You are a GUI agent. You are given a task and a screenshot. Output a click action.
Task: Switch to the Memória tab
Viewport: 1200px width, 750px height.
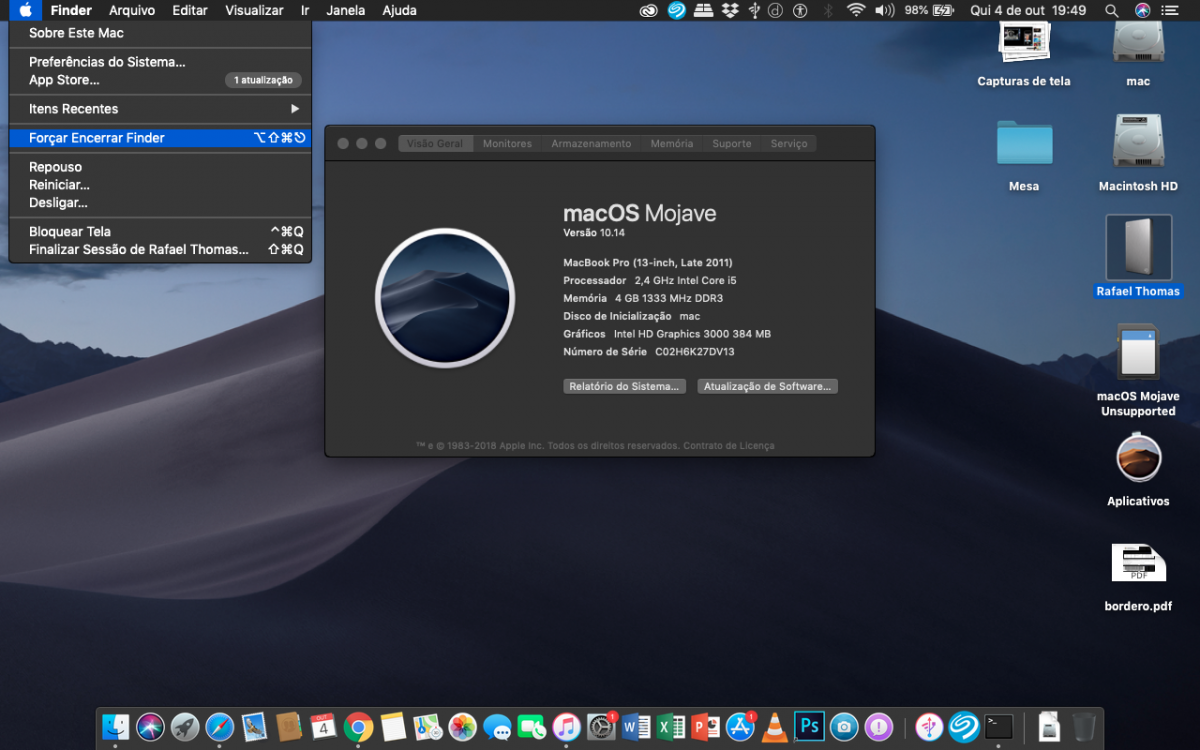coord(671,144)
